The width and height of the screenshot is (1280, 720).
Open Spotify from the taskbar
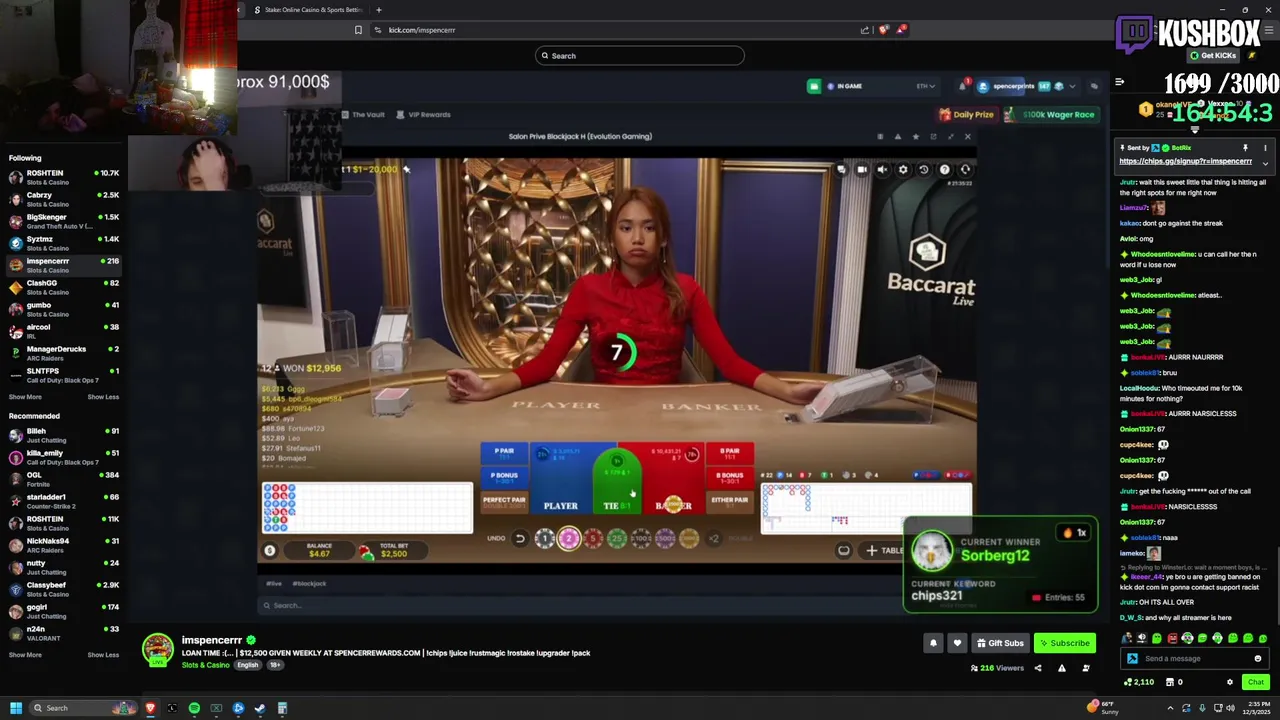194,708
